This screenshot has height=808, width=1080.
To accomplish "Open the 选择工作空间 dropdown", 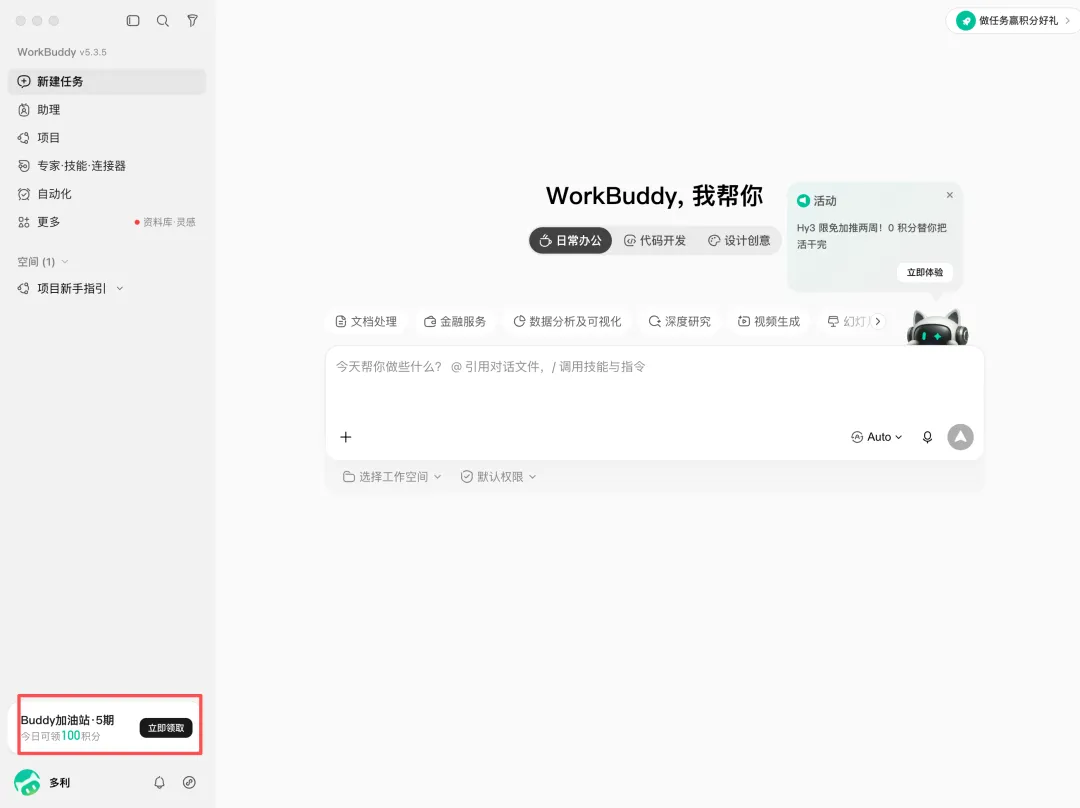I will [392, 477].
